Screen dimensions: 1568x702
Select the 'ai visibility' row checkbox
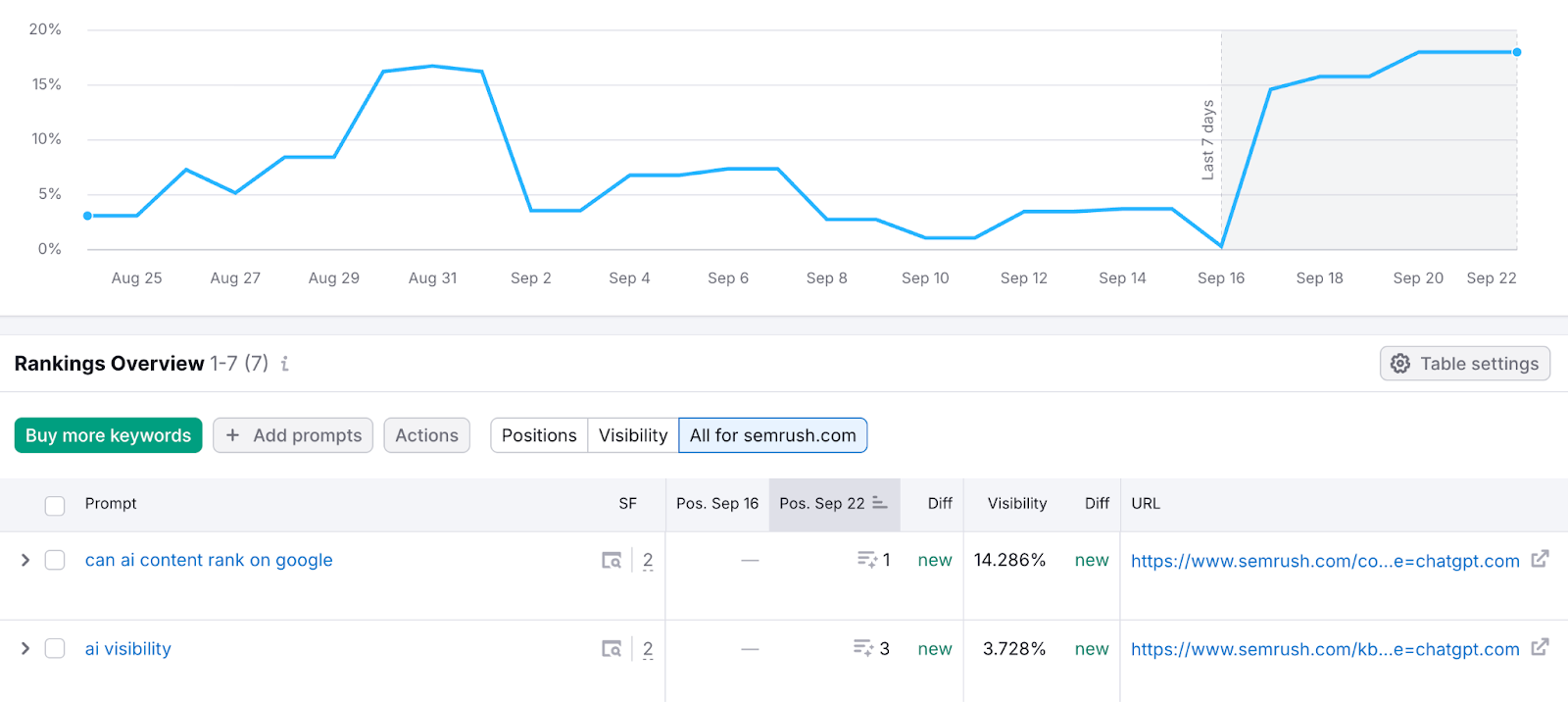coord(55,649)
